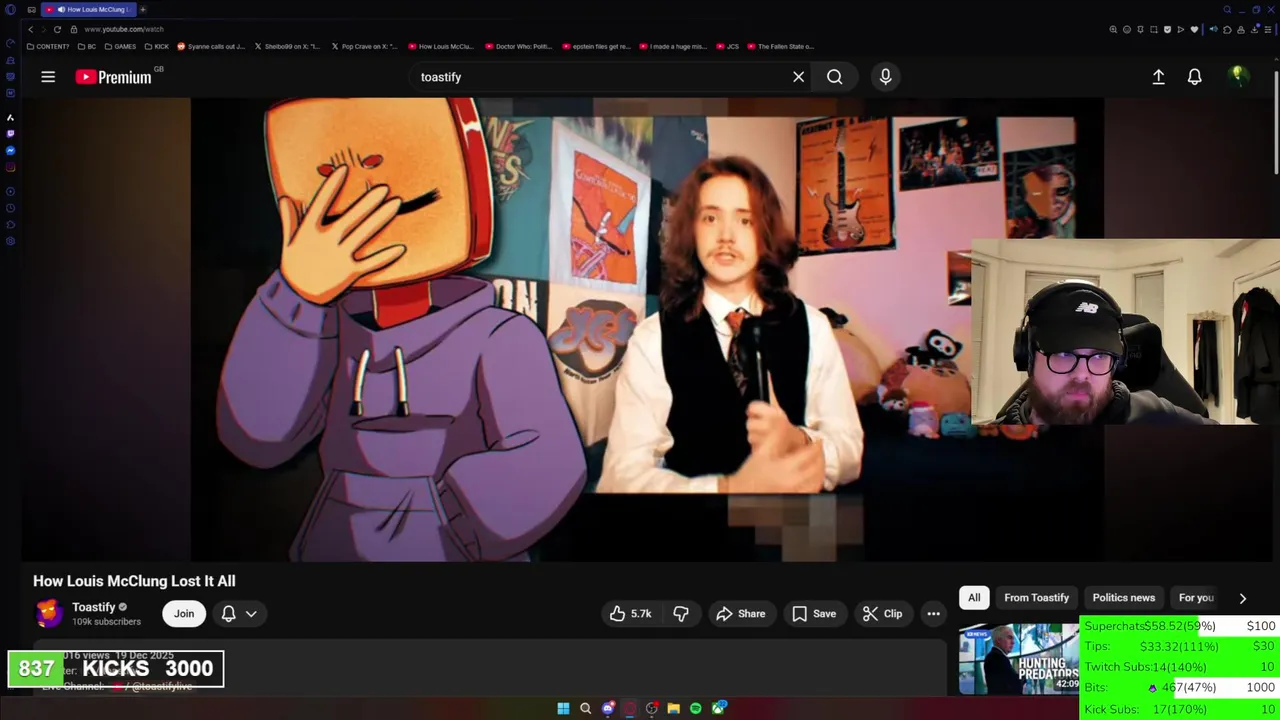The height and width of the screenshot is (720, 1280).
Task: Open 'epstein files get re...' bookmark
Action: tap(596, 46)
